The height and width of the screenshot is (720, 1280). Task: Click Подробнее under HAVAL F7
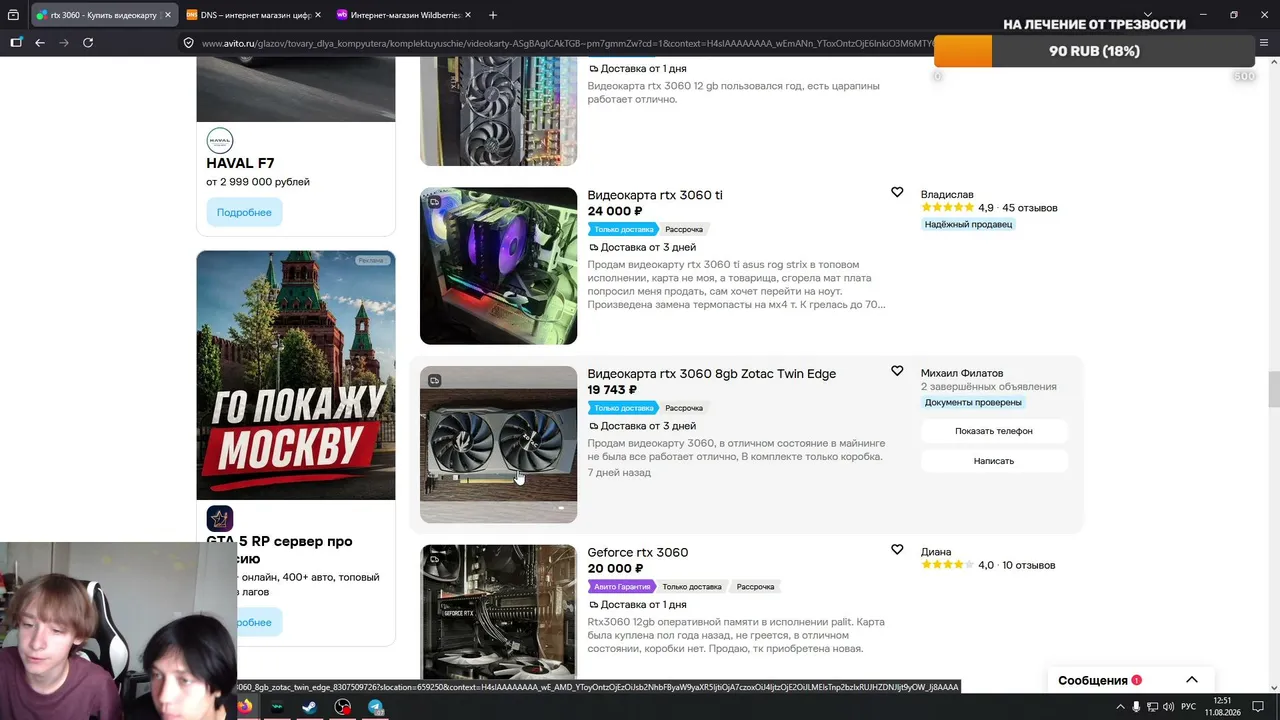click(x=244, y=213)
